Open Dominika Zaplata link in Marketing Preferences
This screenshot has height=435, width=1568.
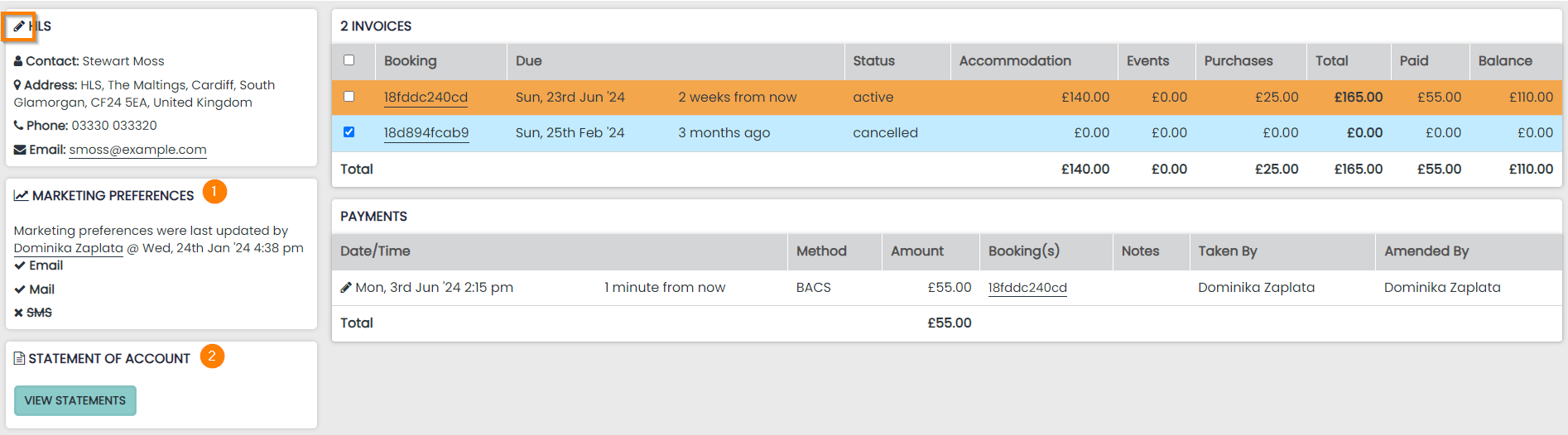tap(68, 248)
